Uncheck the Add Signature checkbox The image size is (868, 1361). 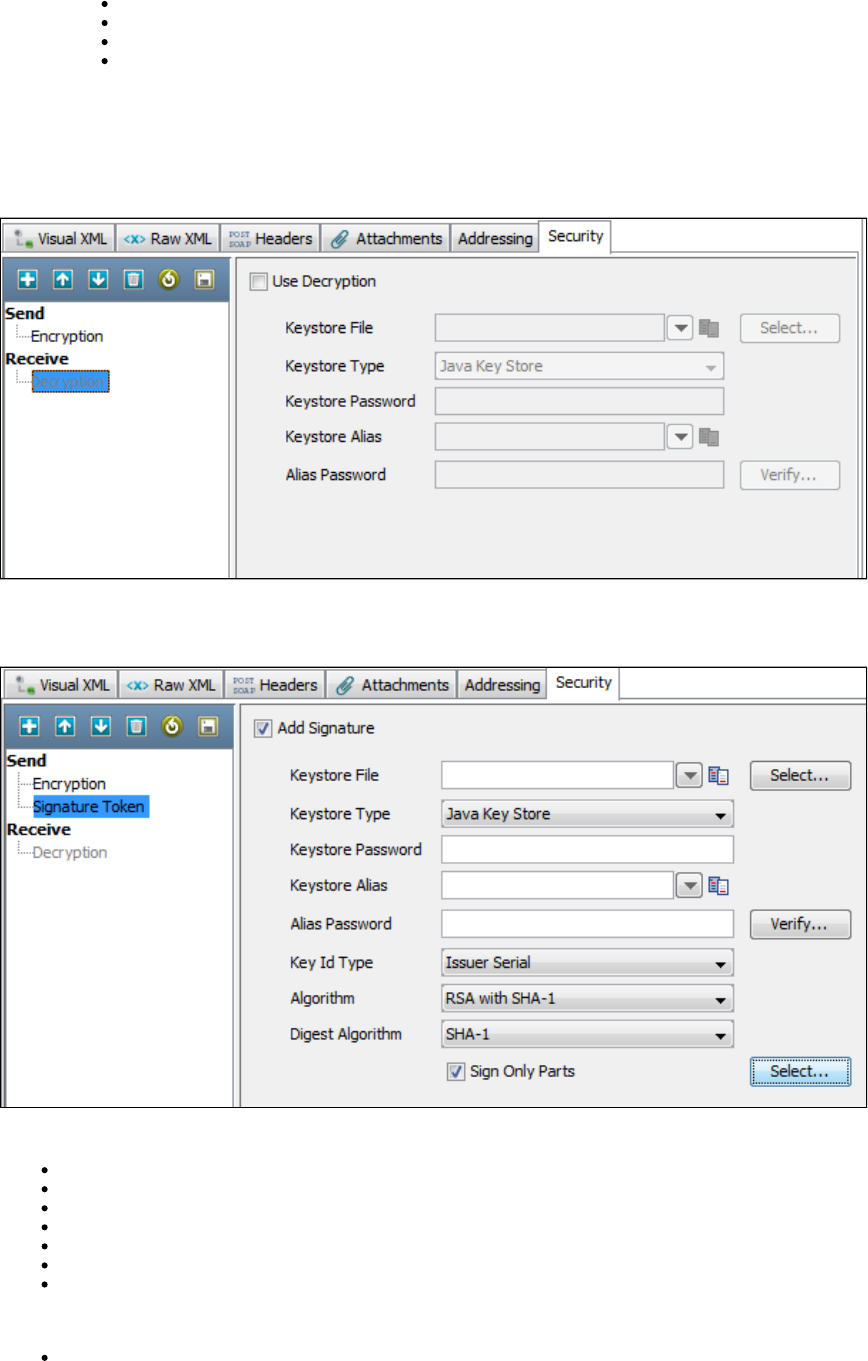coord(263,729)
